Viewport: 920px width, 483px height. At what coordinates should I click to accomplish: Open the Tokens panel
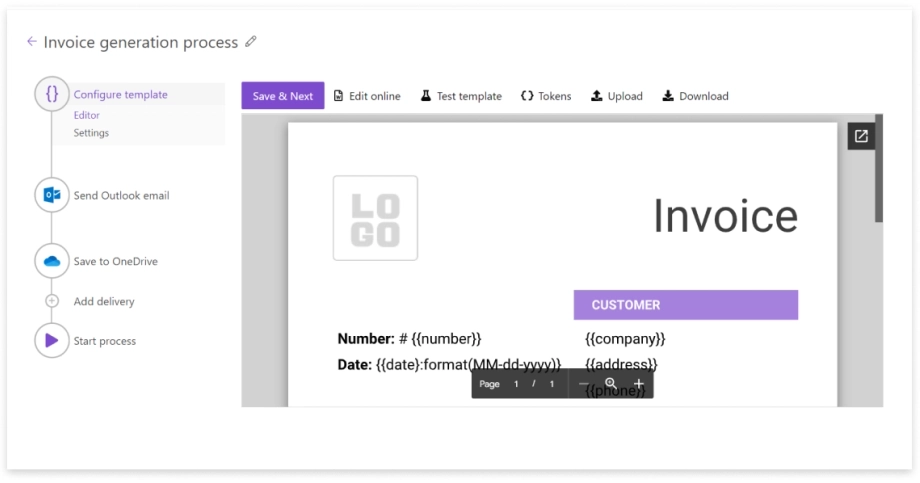coord(546,96)
